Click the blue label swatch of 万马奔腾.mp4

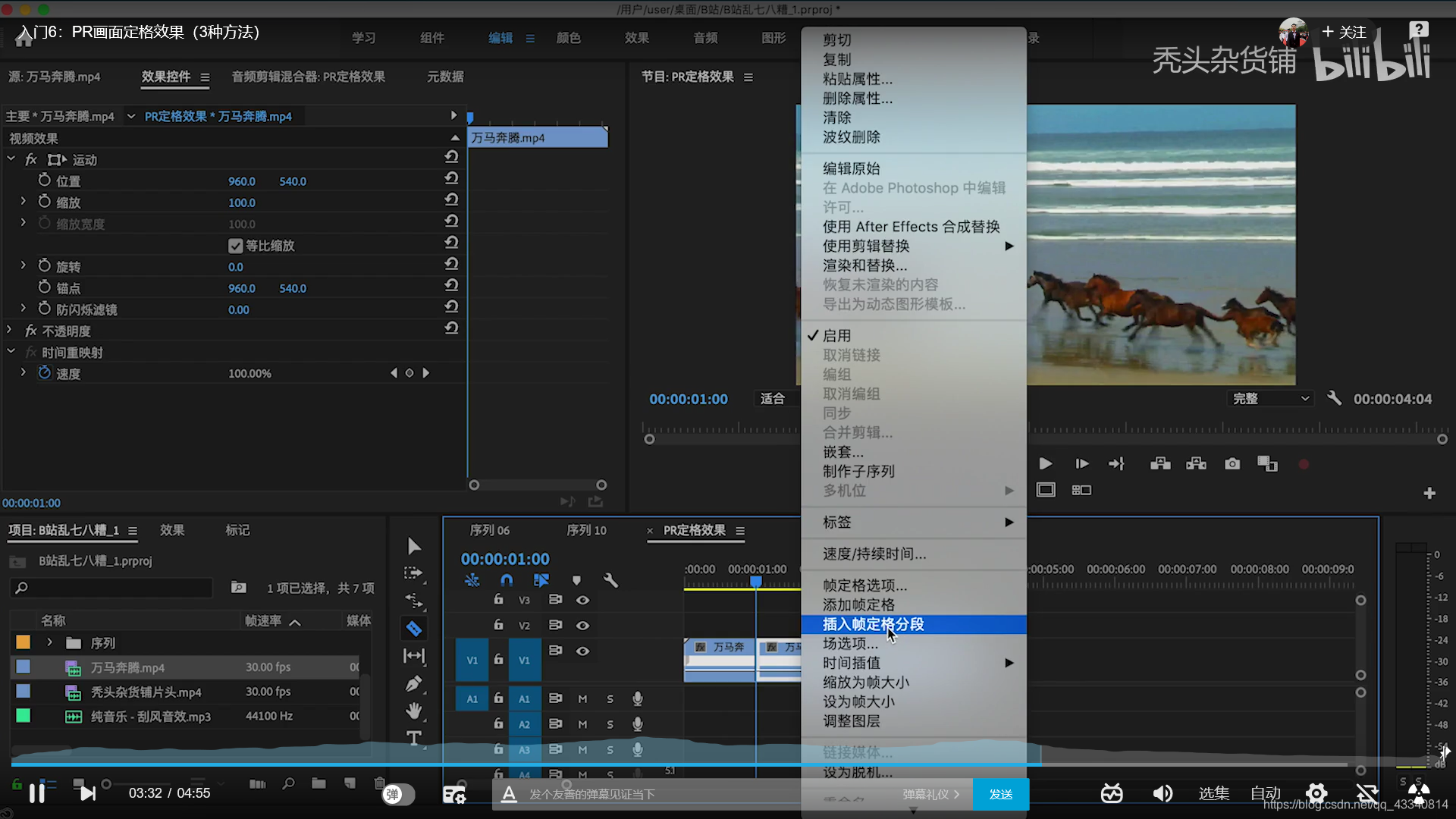pos(24,667)
